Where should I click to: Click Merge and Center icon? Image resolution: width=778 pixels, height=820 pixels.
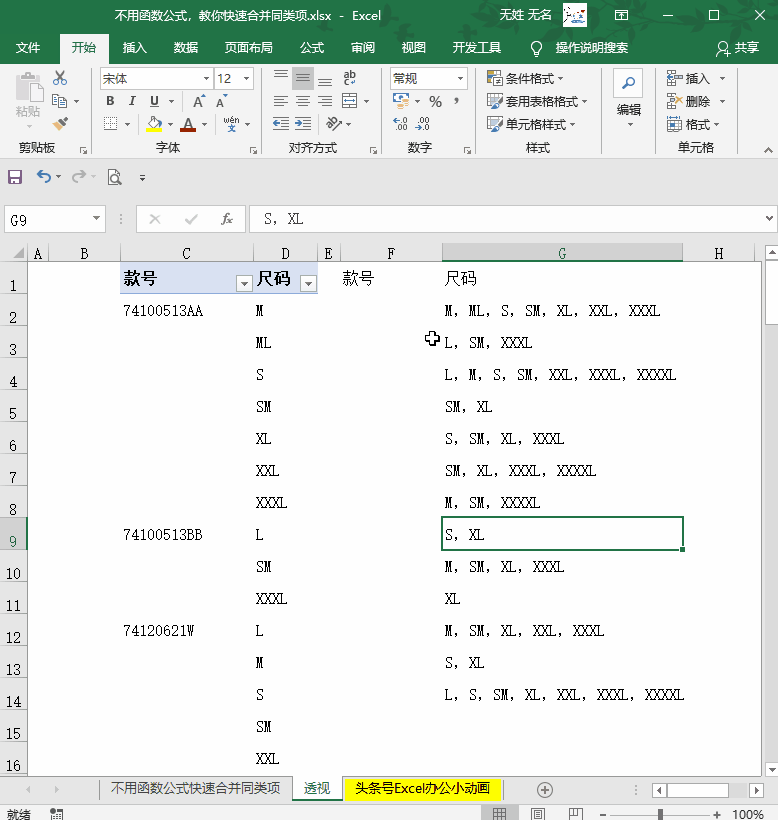pyautogui.click(x=349, y=101)
